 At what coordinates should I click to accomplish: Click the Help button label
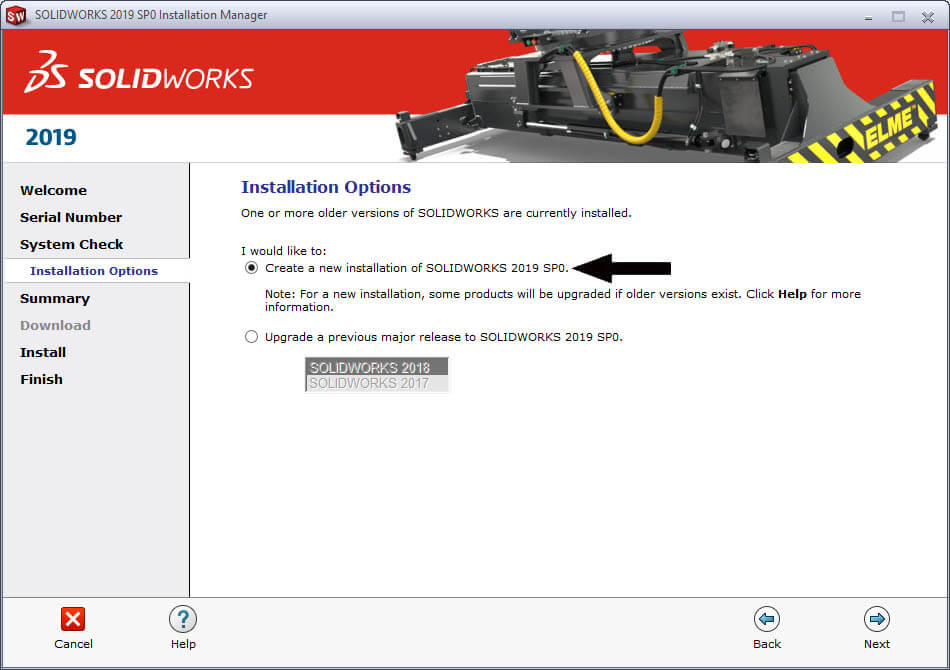tap(183, 644)
